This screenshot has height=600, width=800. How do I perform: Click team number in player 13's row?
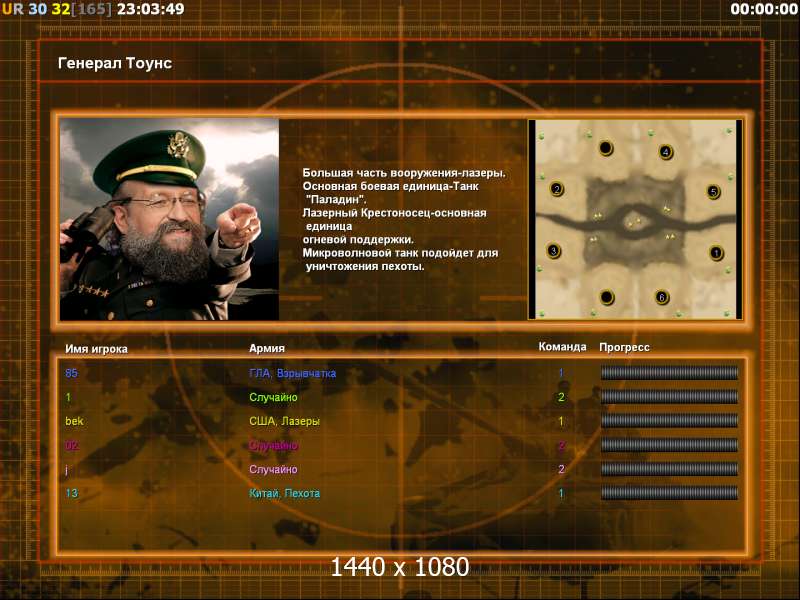(x=561, y=493)
